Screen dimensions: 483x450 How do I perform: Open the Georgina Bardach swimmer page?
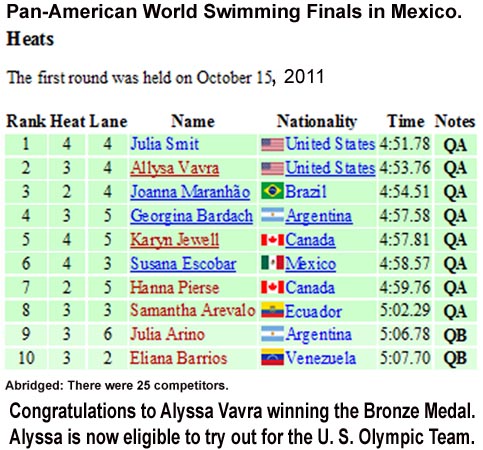coord(192,216)
